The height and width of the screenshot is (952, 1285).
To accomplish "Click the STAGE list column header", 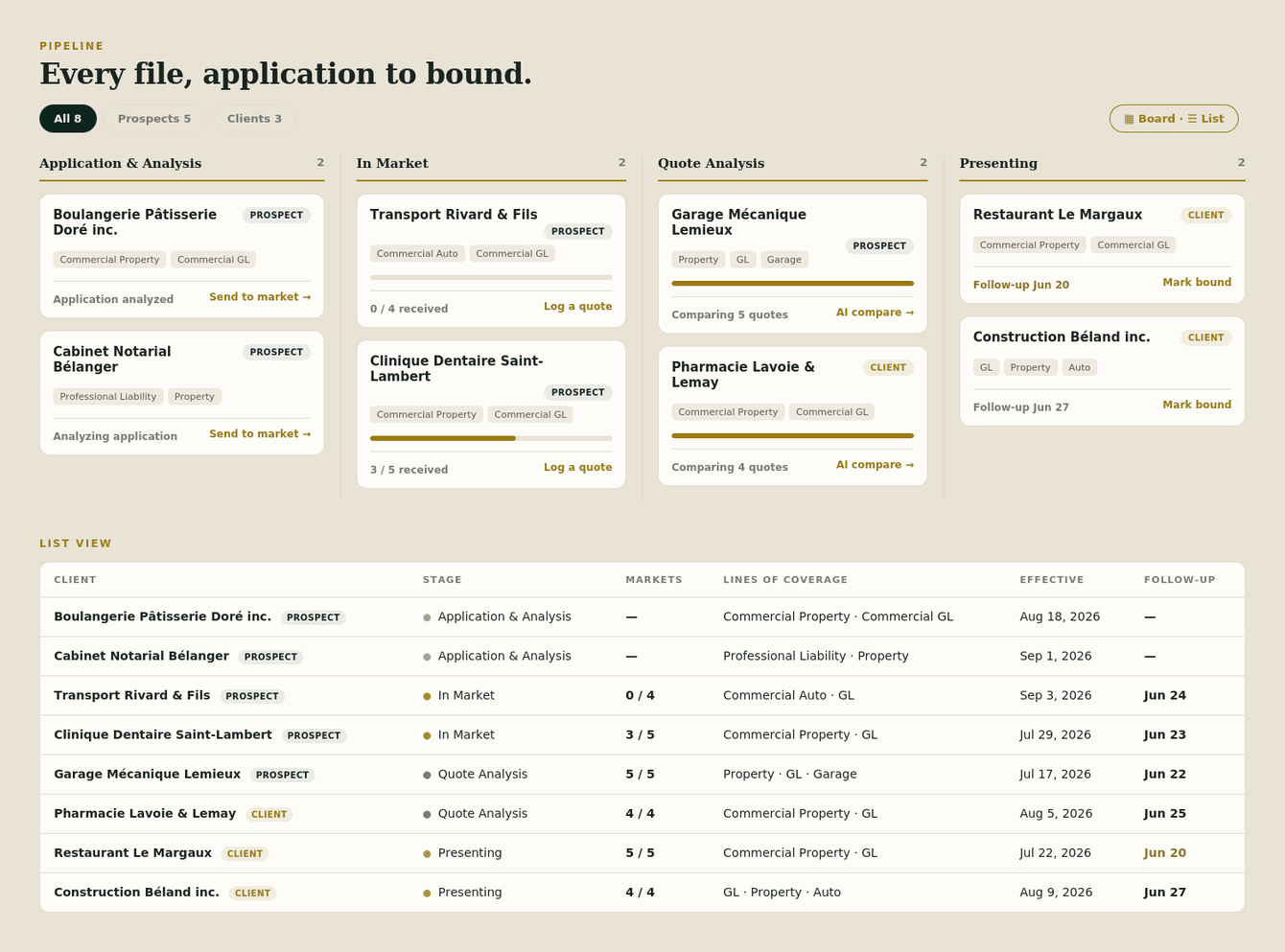I will click(442, 580).
